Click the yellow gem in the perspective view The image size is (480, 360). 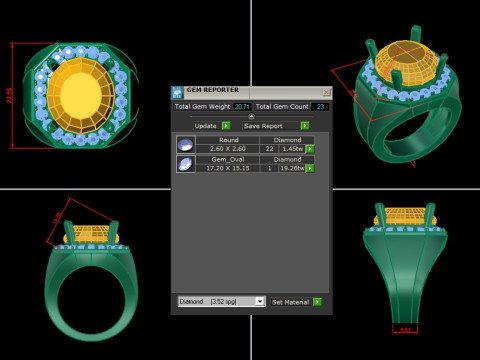405,63
